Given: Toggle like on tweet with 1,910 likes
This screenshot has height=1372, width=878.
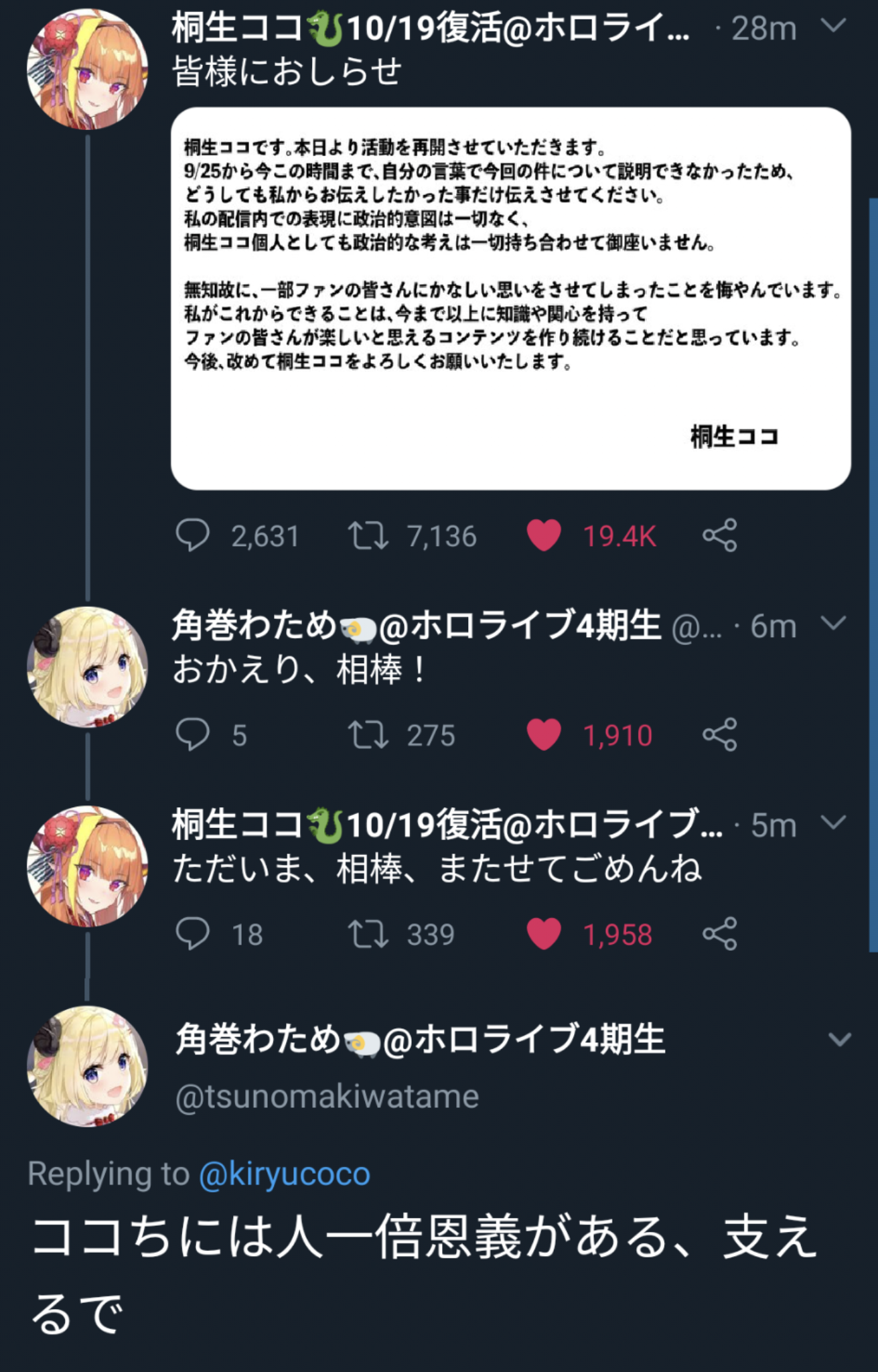Looking at the screenshot, I should click(544, 734).
